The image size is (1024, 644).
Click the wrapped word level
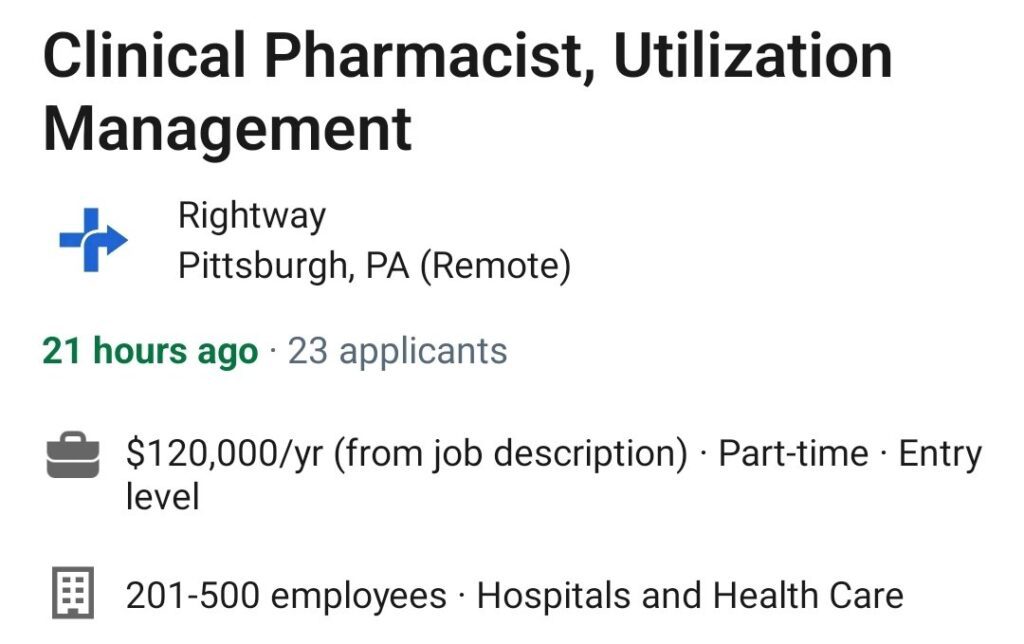click(x=163, y=496)
